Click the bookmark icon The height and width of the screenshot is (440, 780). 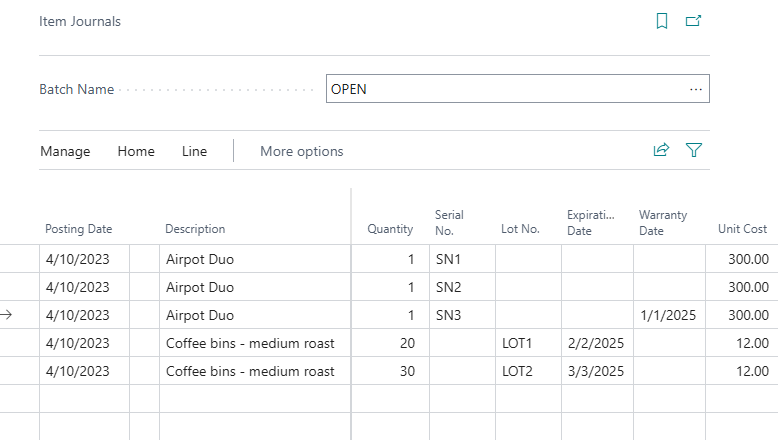[662, 21]
